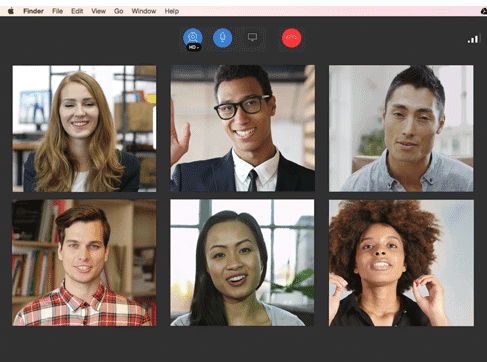
Task: Open the File menu
Action: pyautogui.click(x=57, y=11)
